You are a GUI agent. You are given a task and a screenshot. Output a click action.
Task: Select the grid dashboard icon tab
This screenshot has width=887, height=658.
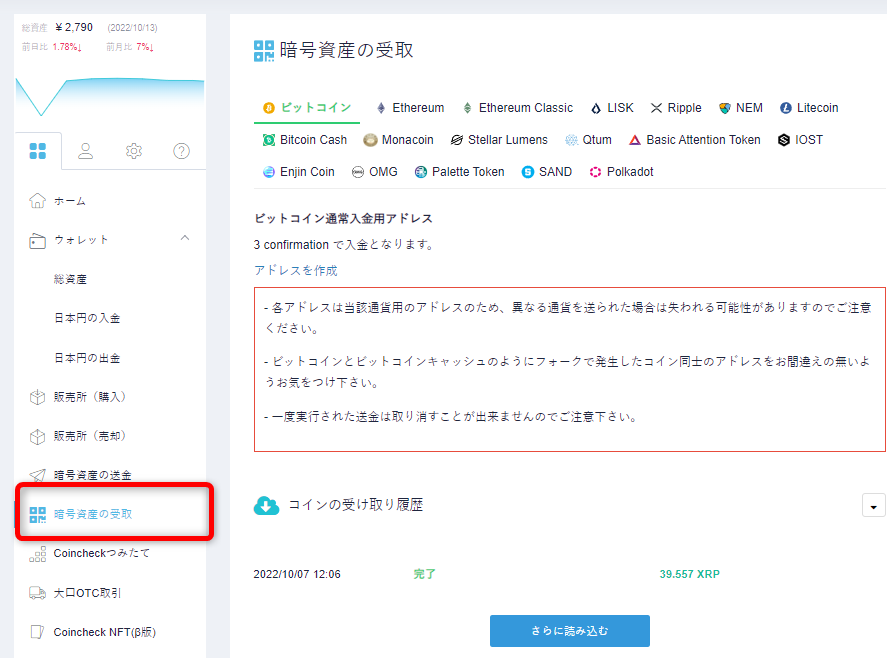38,151
